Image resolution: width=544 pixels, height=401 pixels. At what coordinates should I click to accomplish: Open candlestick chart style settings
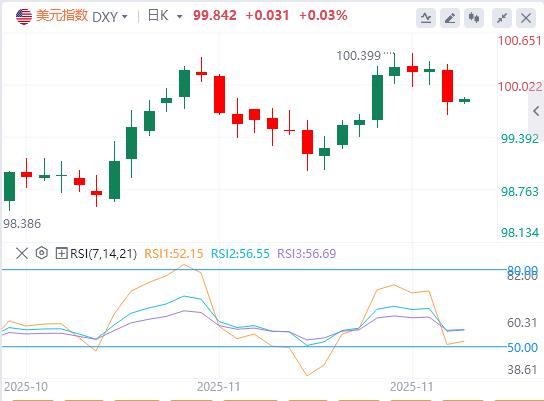coord(474,17)
